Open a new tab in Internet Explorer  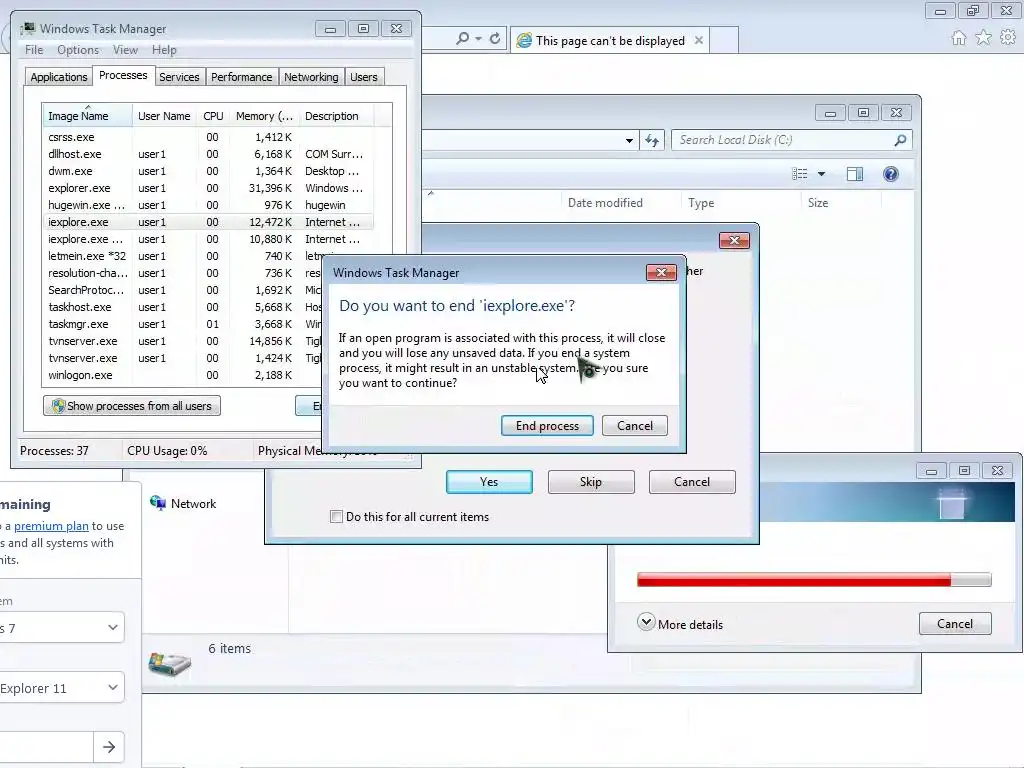click(724, 40)
